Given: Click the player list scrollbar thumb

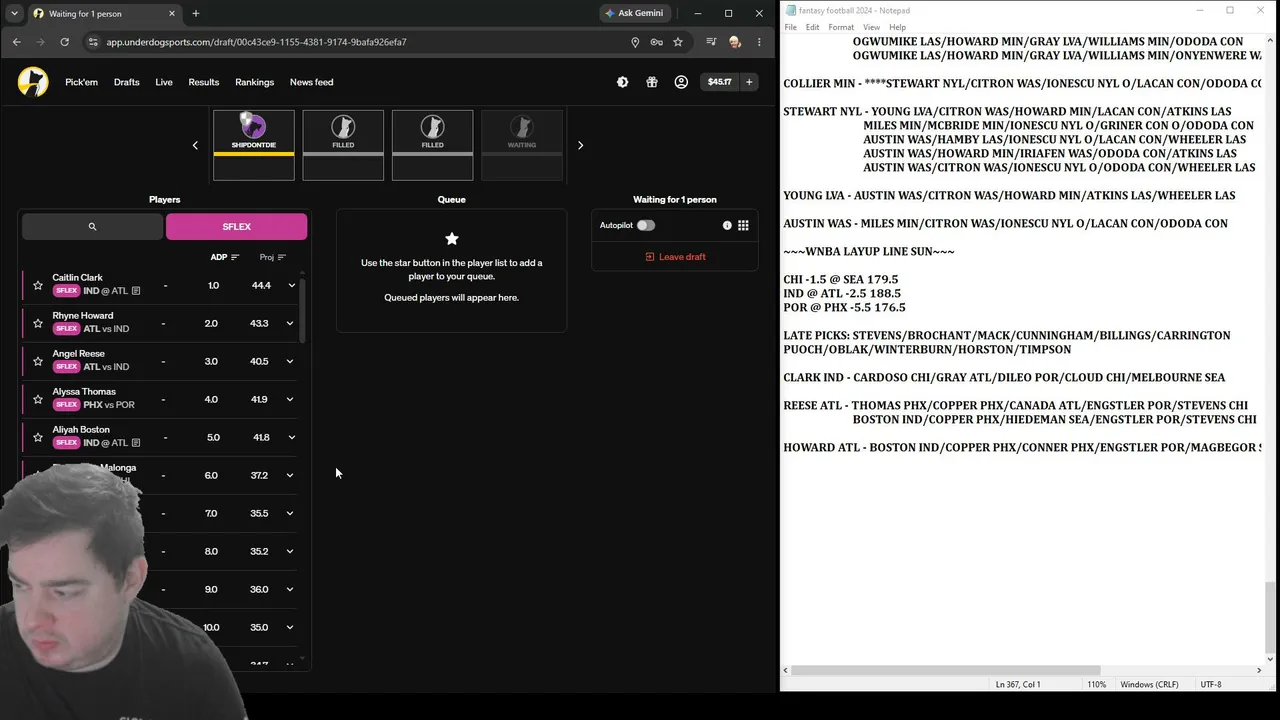Looking at the screenshot, I should click(x=303, y=310).
